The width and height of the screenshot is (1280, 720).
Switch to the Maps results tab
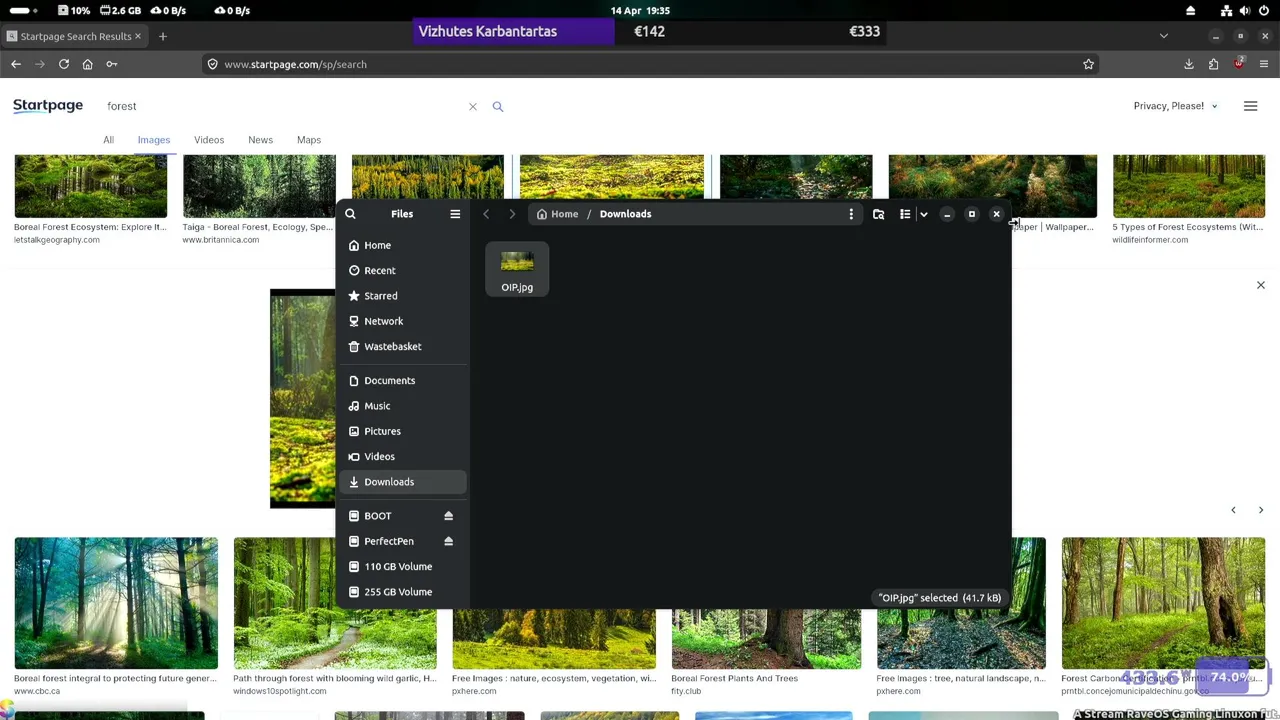[309, 140]
